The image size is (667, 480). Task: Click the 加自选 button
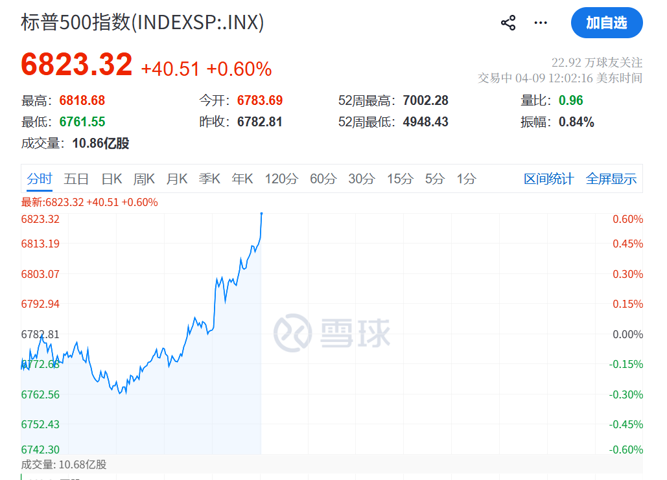coord(606,22)
